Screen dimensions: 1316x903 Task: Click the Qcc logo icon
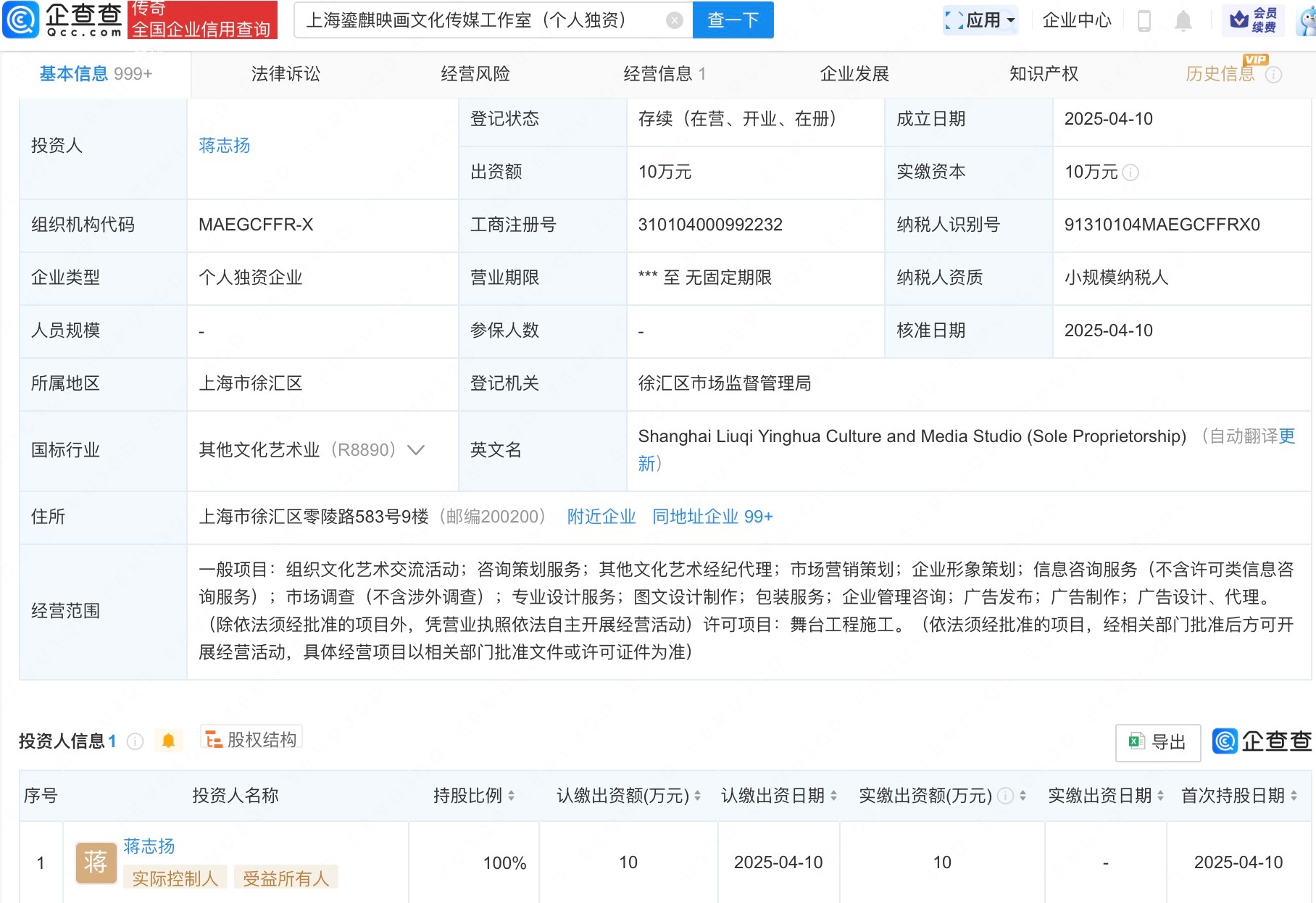click(22, 20)
